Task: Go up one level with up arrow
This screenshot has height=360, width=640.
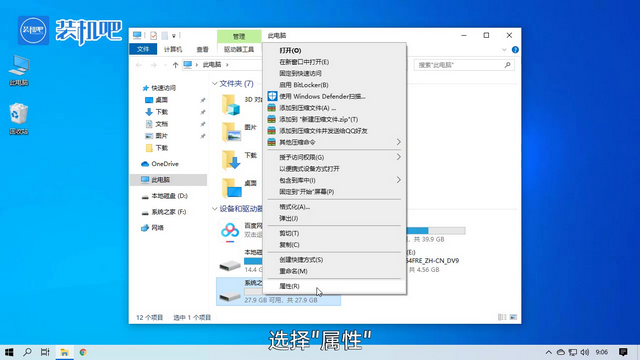Action: 175,65
